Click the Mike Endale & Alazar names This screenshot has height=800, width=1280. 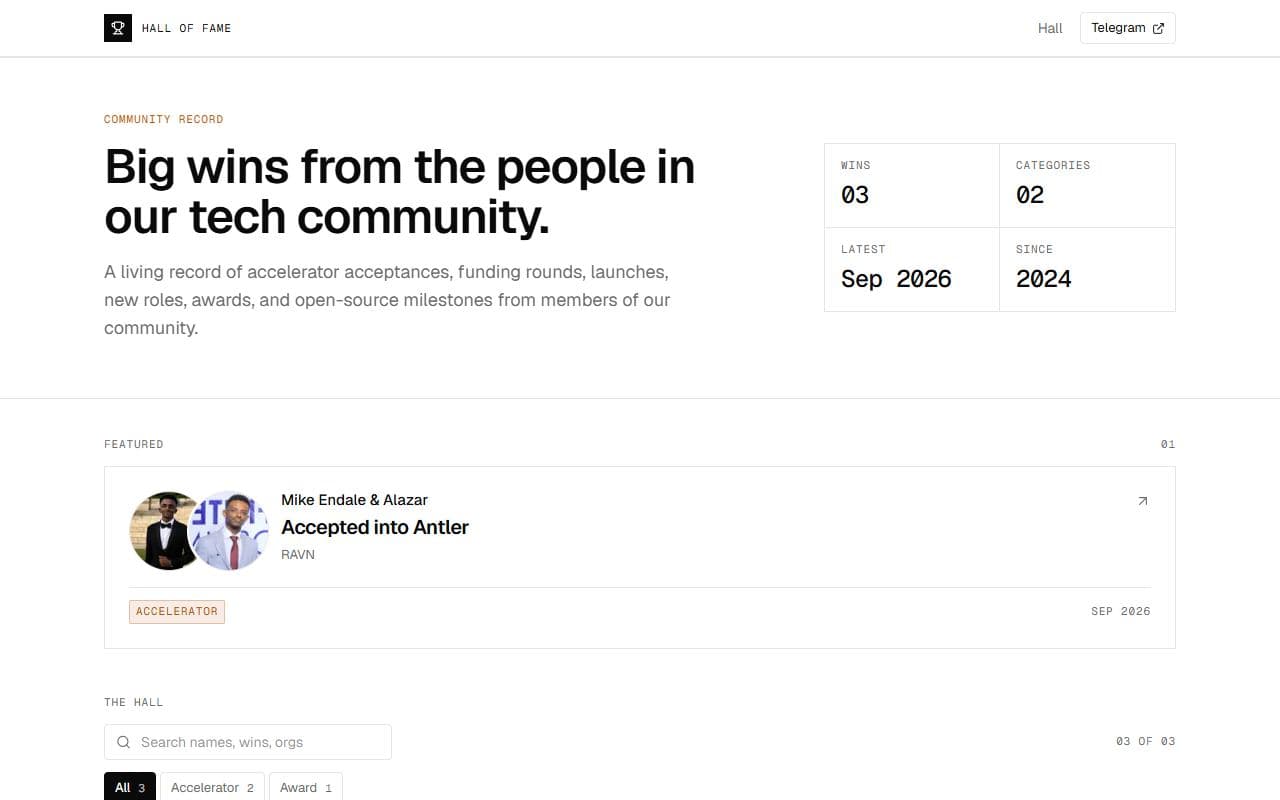354,500
